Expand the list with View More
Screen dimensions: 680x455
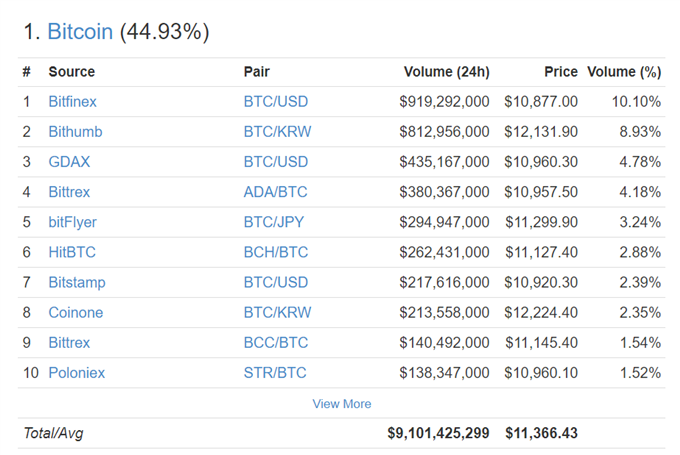tap(342, 404)
